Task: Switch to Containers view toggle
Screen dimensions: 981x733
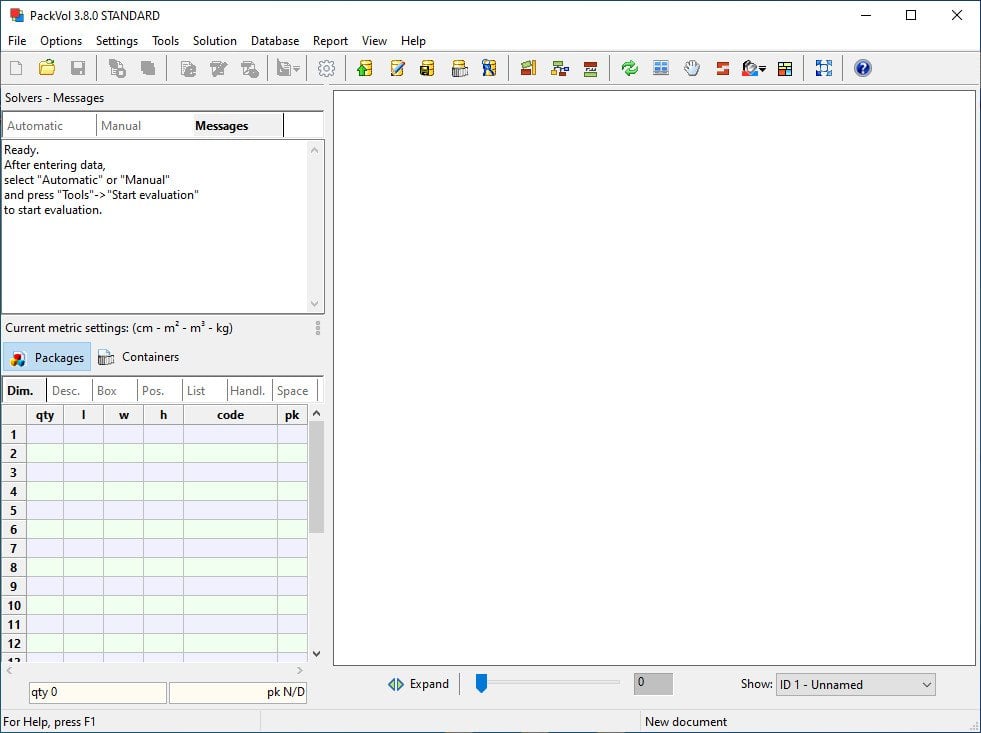Action: tap(138, 357)
